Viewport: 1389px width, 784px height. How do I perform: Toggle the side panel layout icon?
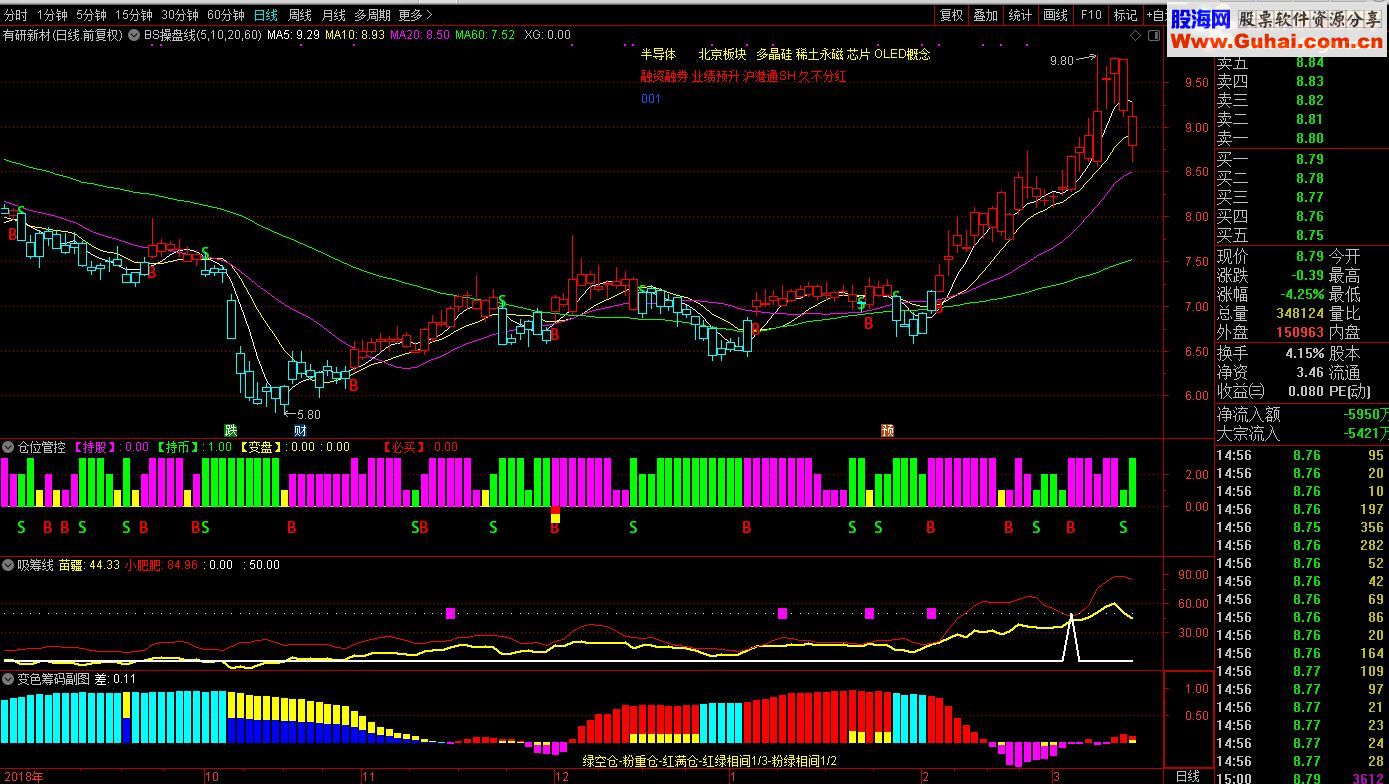[1152, 35]
